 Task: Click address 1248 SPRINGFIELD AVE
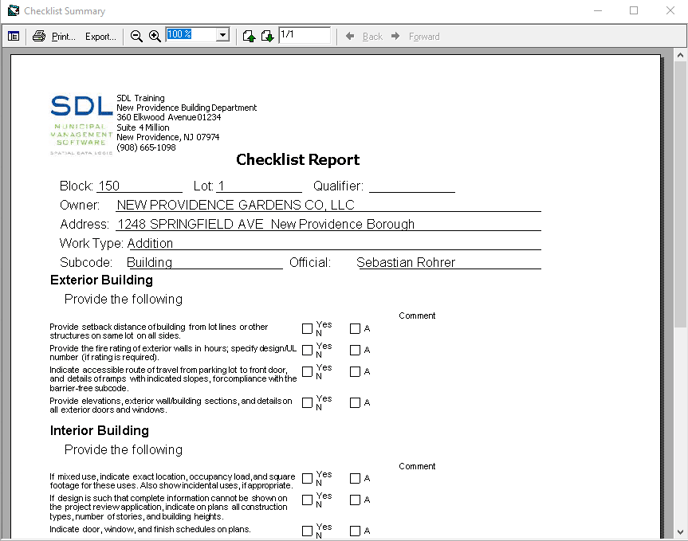click(190, 224)
